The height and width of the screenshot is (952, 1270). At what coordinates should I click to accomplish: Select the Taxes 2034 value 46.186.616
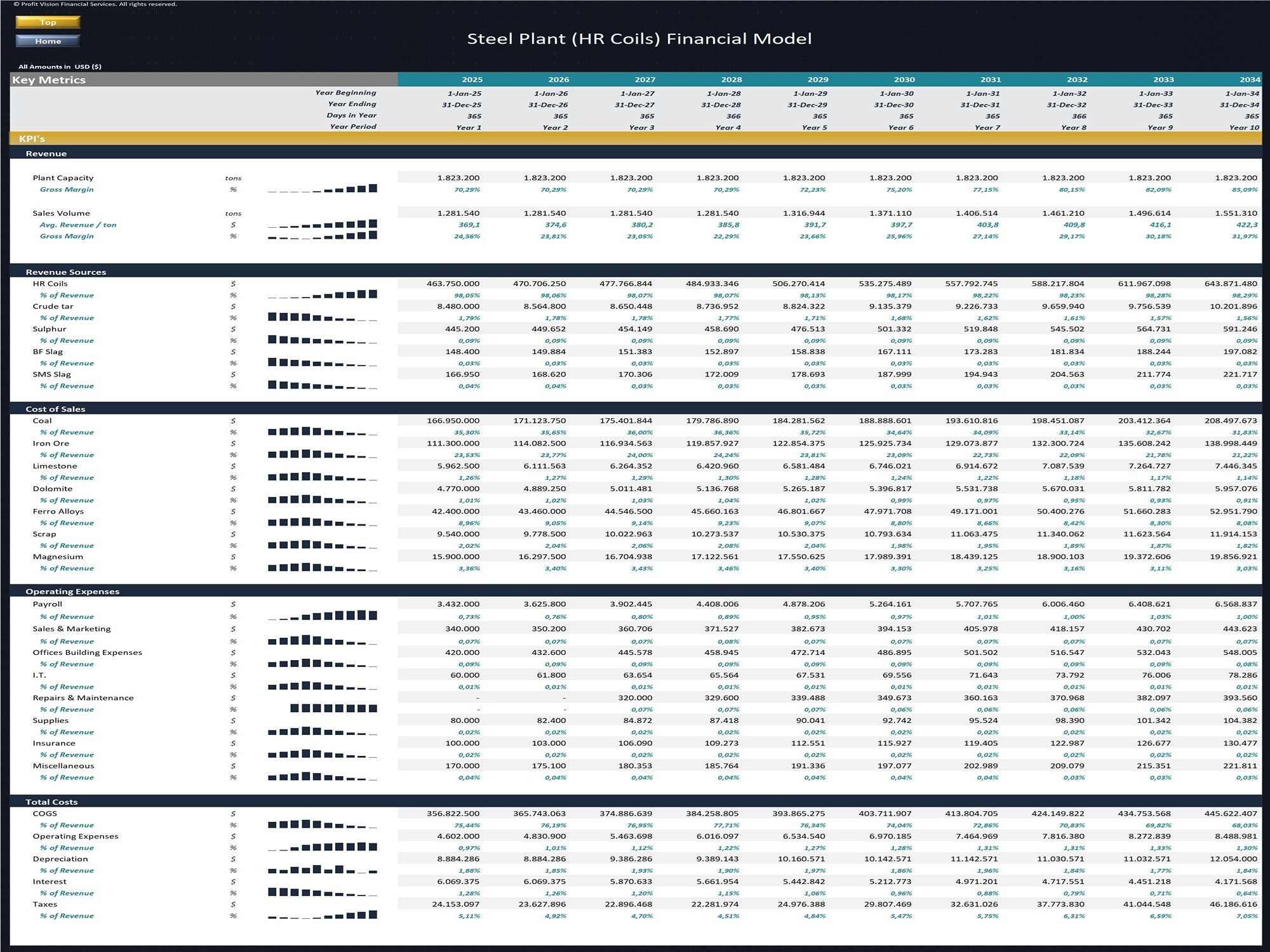click(1233, 904)
